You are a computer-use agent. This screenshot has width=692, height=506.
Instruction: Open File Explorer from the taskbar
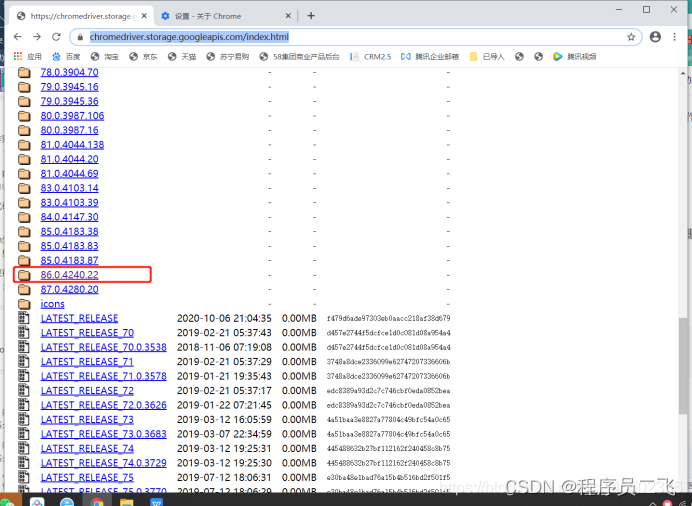coord(126,502)
